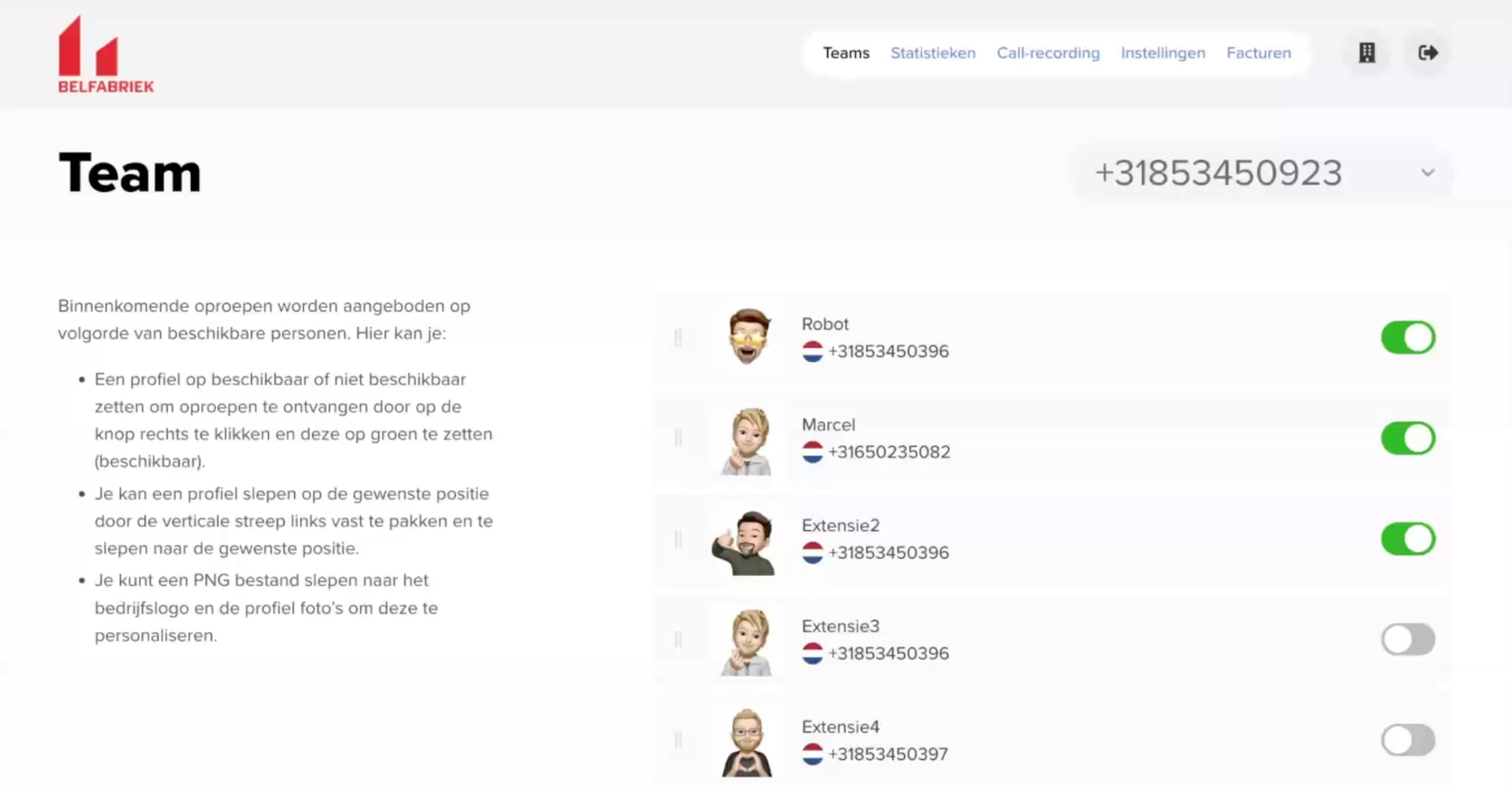Screen dimensions: 1512x791
Task: Switch to the Statistieken tab
Action: (933, 53)
